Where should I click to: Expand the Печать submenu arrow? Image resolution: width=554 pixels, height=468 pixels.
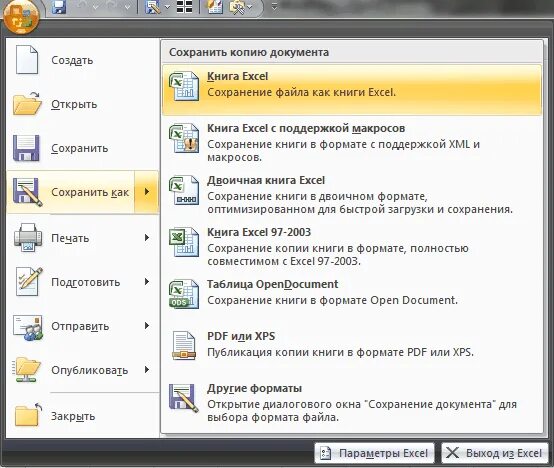tap(147, 238)
